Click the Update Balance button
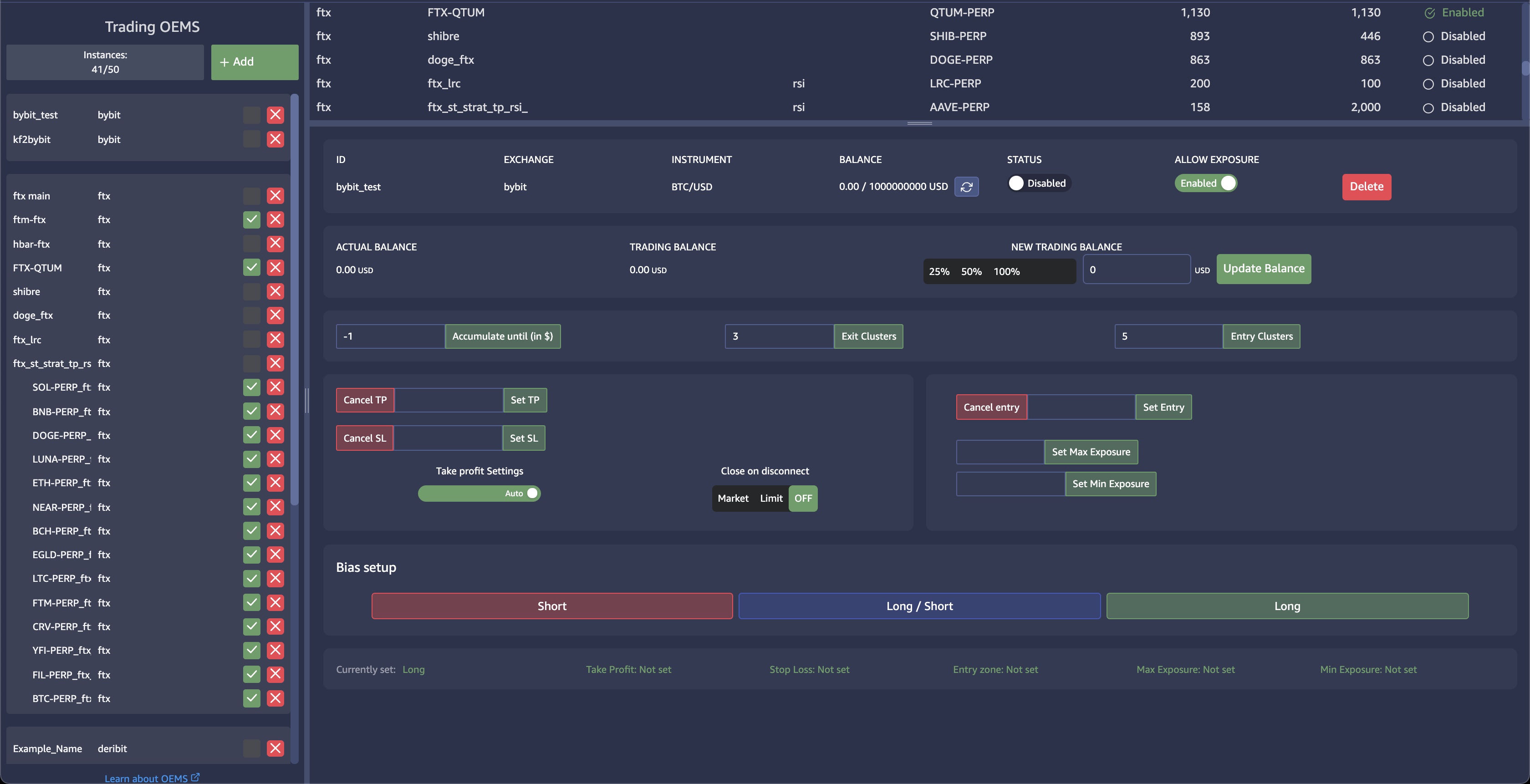 1263,269
